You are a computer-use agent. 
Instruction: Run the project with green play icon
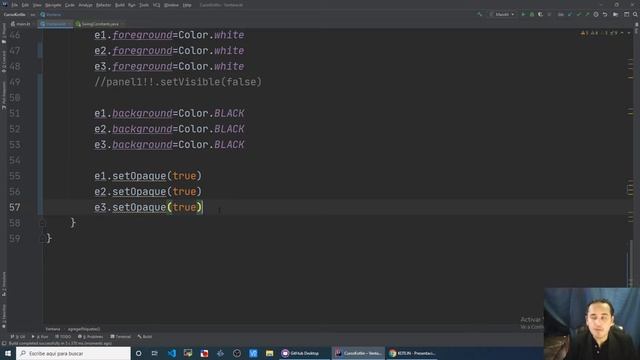click(x=523, y=14)
